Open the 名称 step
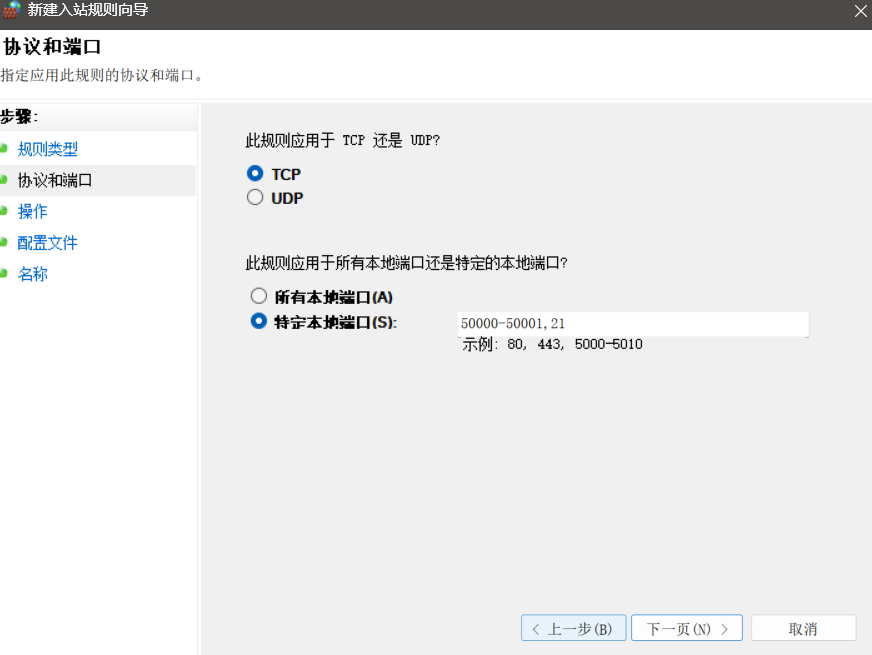 pos(33,274)
